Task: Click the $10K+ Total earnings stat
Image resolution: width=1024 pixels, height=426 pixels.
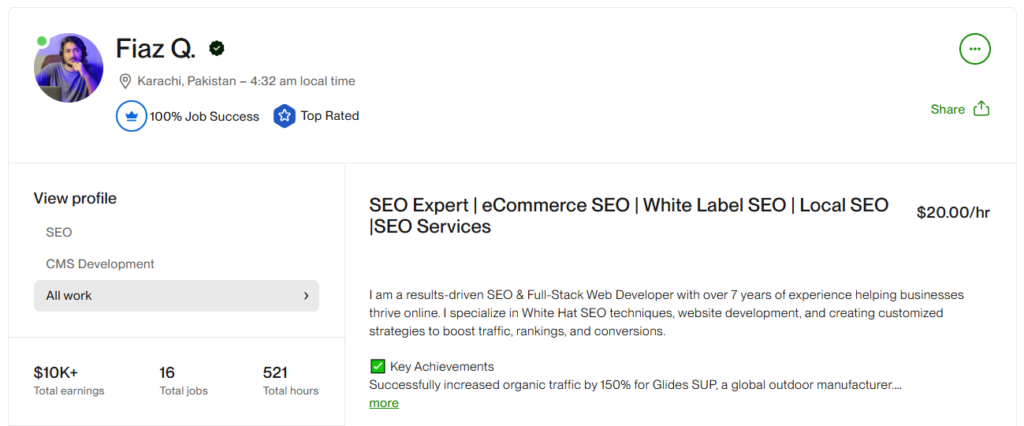Action: click(69, 381)
